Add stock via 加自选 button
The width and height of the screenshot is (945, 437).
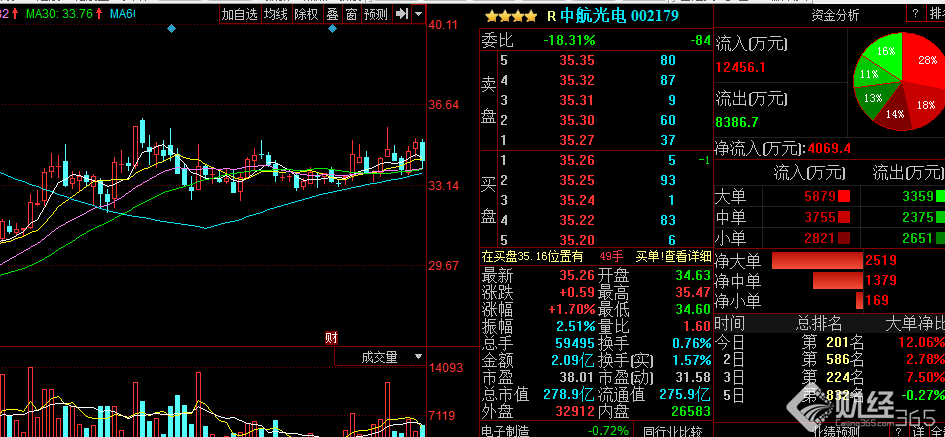[239, 14]
